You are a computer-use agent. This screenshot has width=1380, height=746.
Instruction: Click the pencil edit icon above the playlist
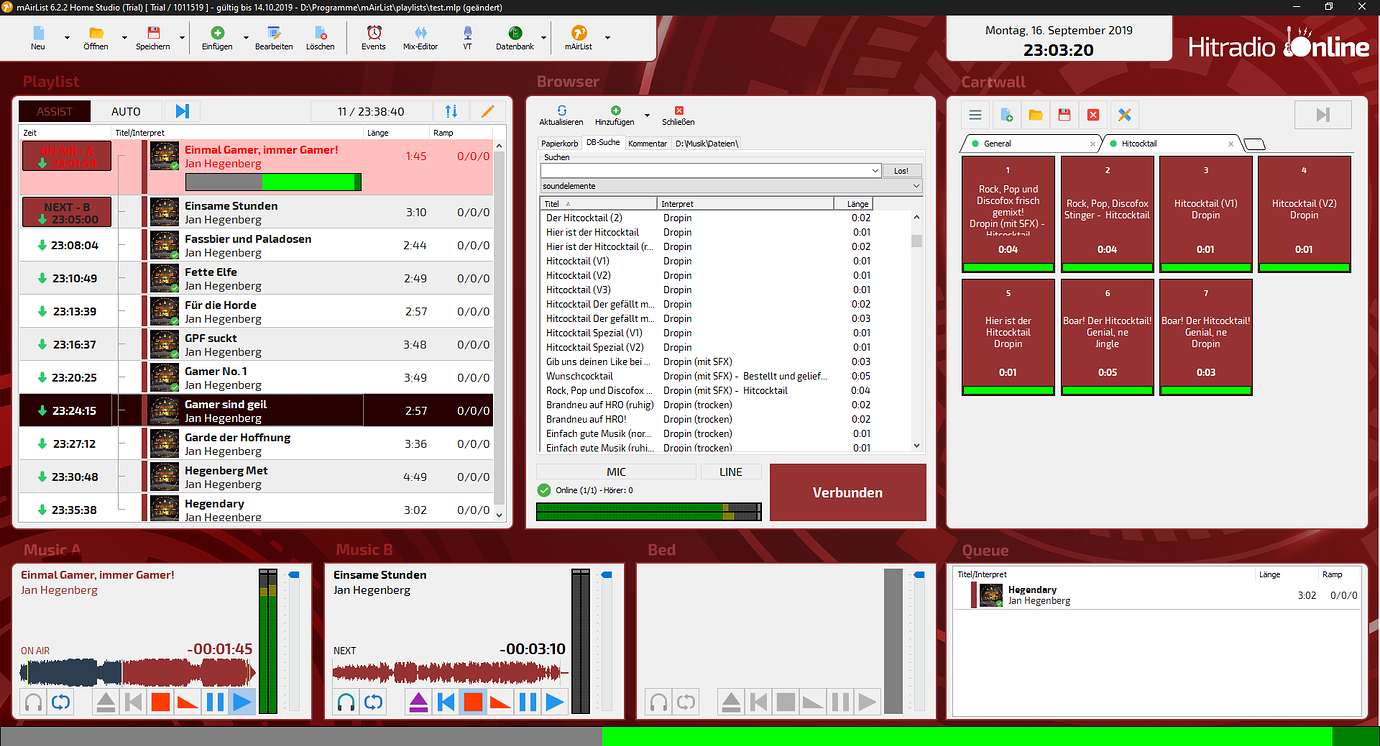coord(487,111)
